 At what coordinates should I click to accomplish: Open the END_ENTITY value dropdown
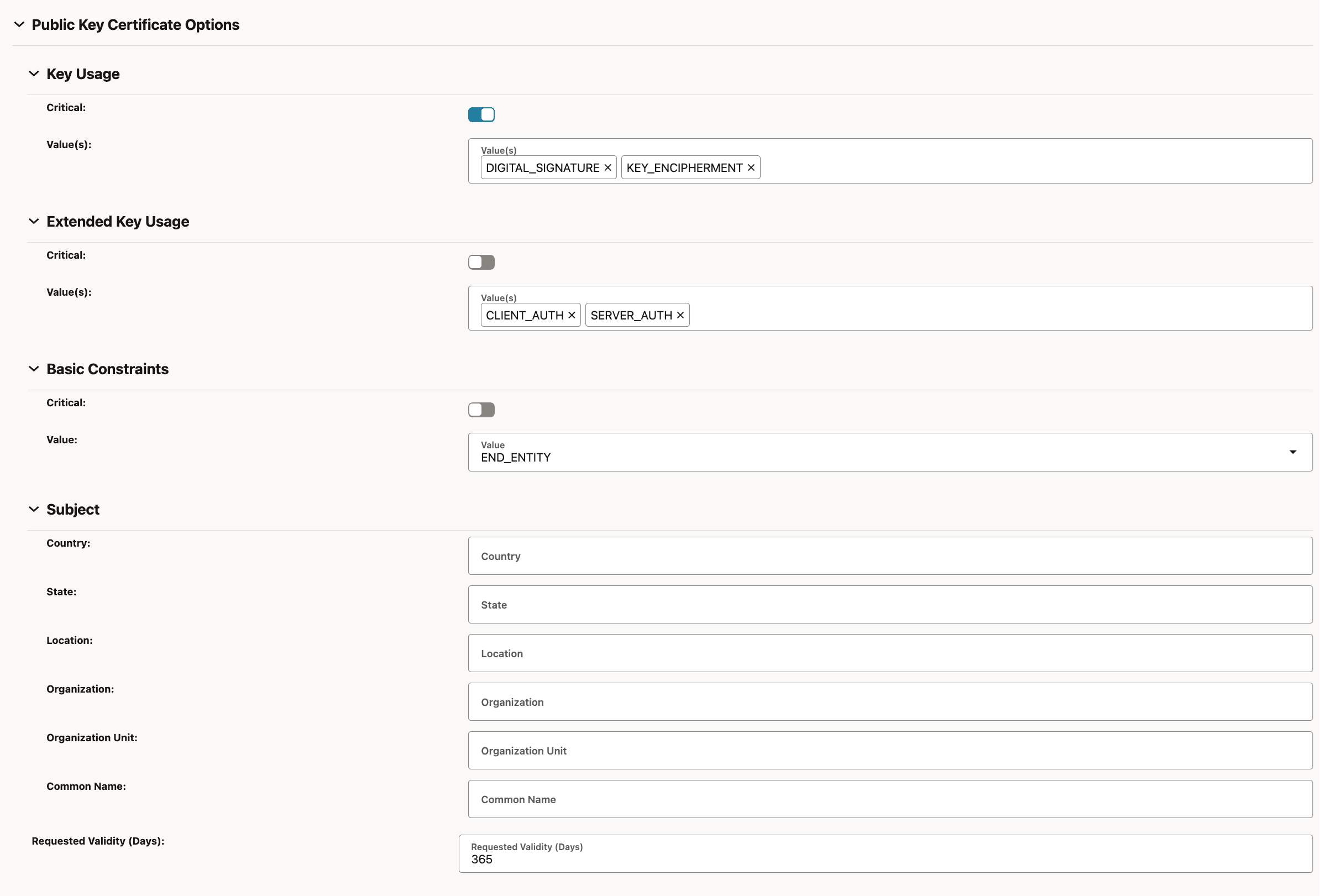[1293, 452]
